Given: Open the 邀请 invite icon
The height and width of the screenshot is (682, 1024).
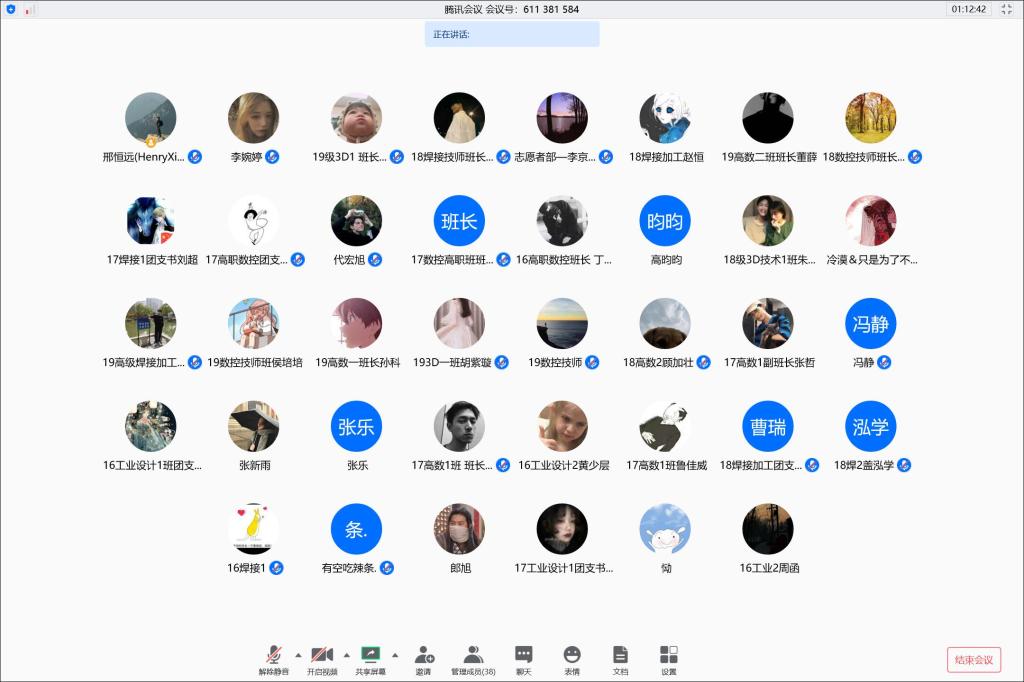Looking at the screenshot, I should [424, 660].
